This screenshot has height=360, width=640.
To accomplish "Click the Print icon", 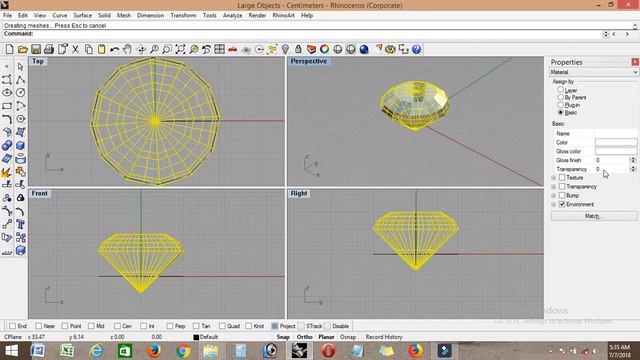I will coord(49,49).
